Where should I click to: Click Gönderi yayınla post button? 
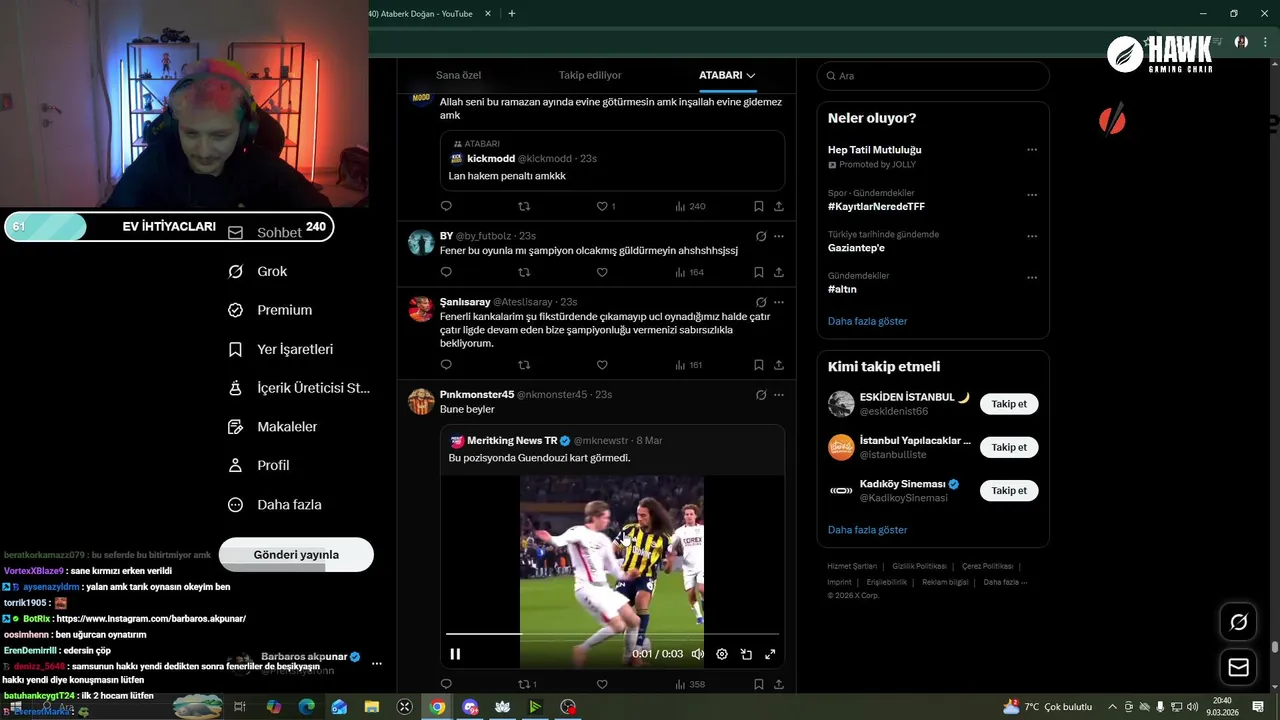[296, 555]
